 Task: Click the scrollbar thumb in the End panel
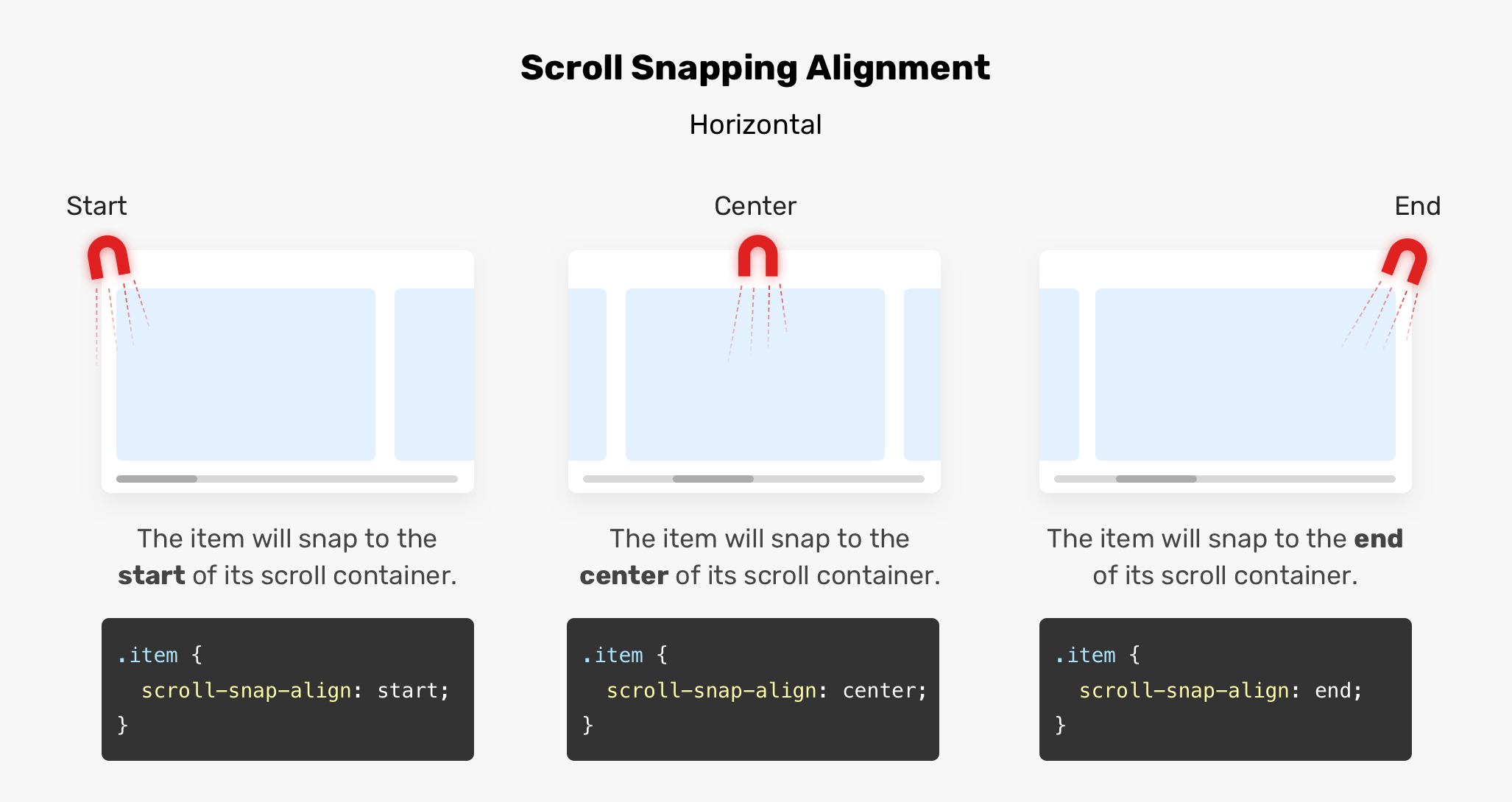(x=1156, y=479)
